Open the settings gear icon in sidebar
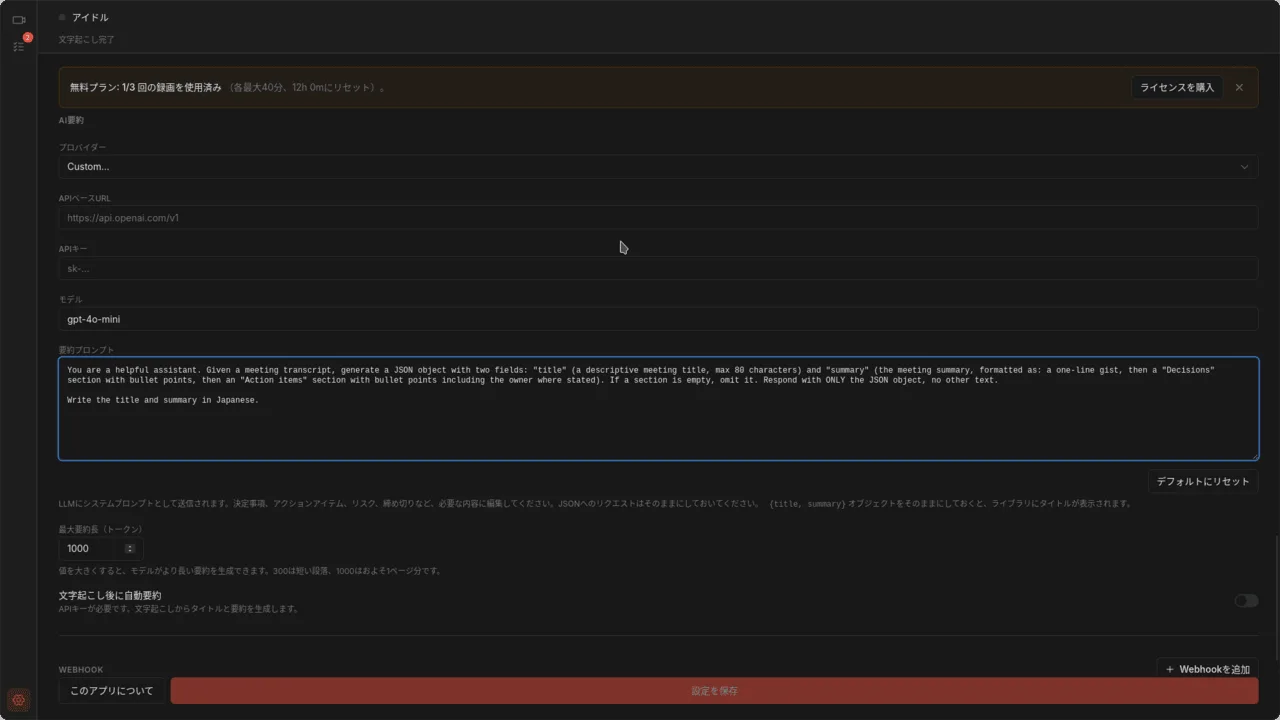The width and height of the screenshot is (1280, 720). click(x=18, y=700)
